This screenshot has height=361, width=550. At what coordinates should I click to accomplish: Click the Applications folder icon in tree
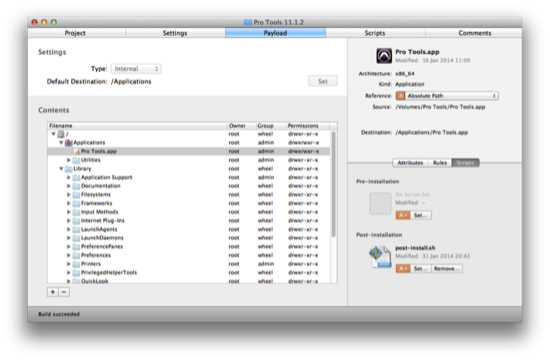[x=69, y=143]
